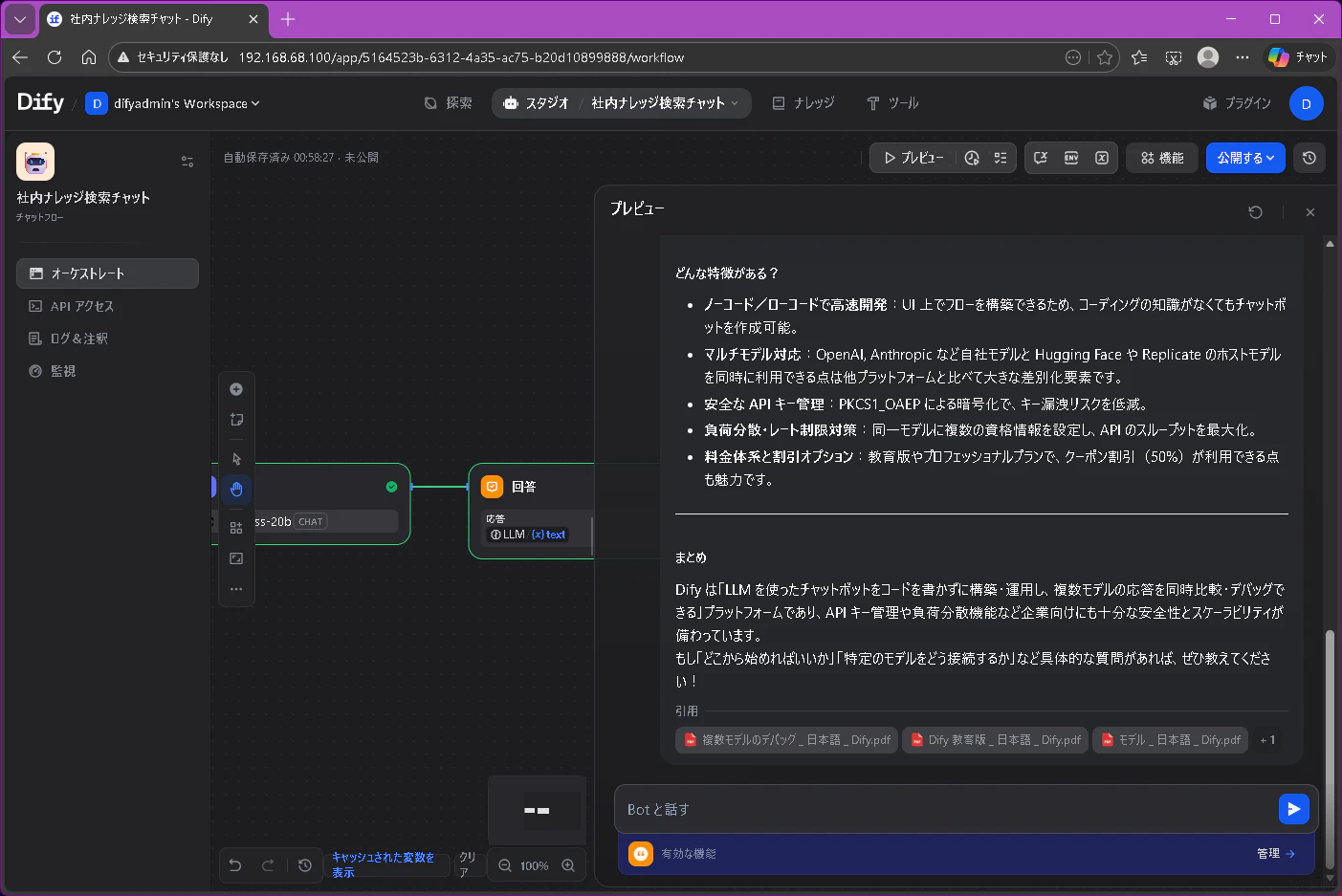
Task: Select the pointer mode tool
Action: click(x=236, y=459)
